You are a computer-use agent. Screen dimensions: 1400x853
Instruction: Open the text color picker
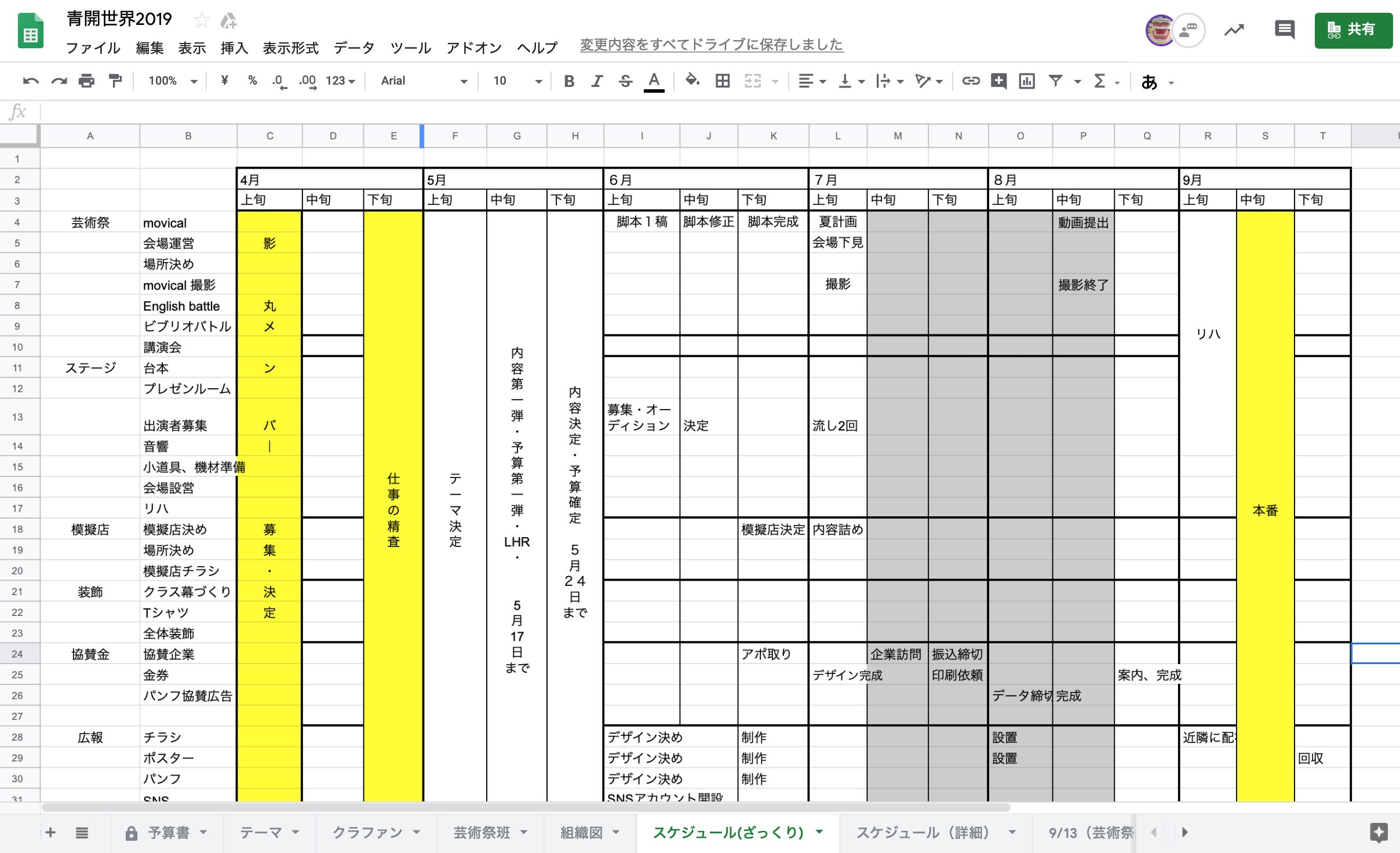tap(654, 81)
